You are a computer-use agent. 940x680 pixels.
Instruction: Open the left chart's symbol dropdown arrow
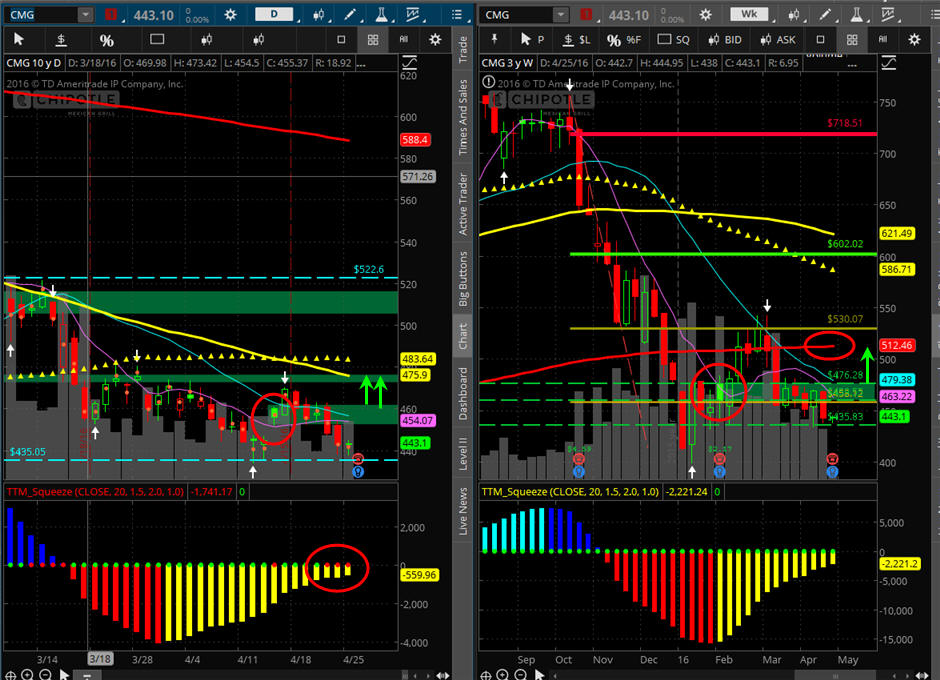coord(85,15)
